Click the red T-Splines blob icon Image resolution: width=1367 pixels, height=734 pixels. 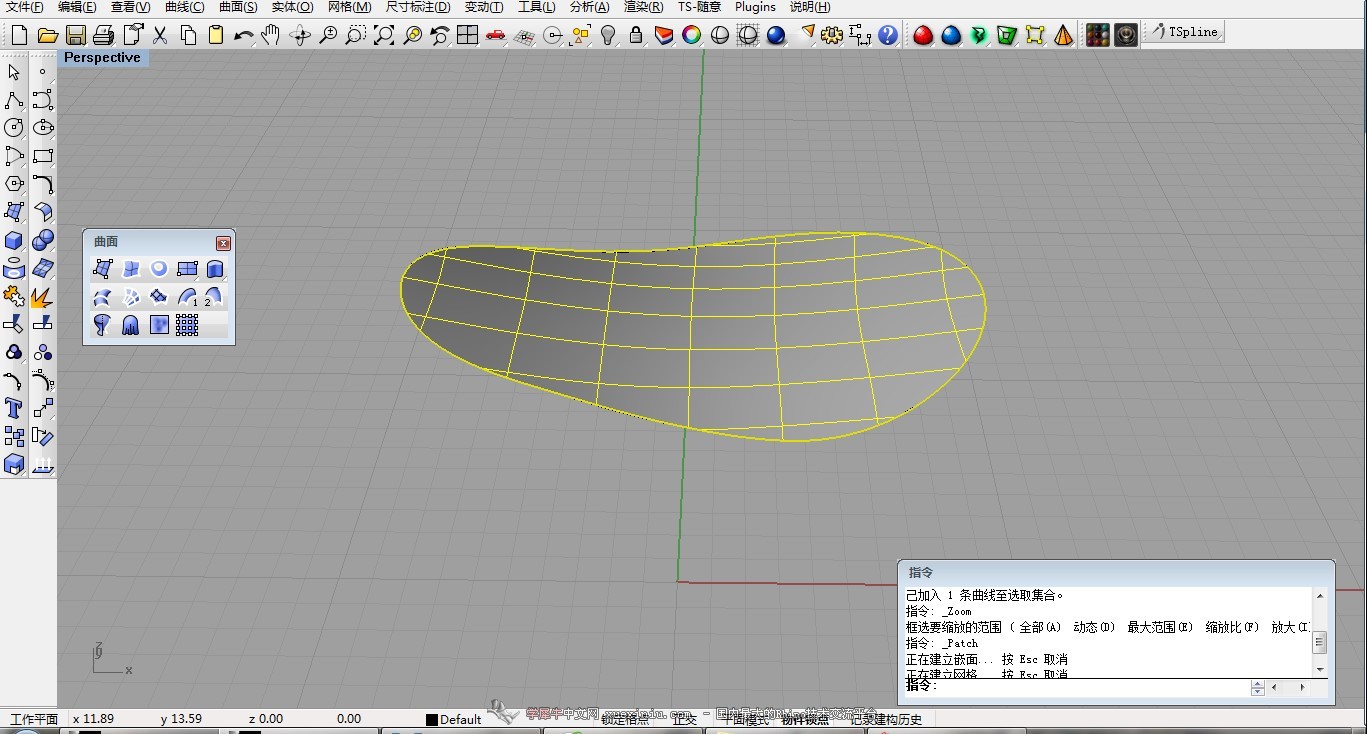click(923, 35)
